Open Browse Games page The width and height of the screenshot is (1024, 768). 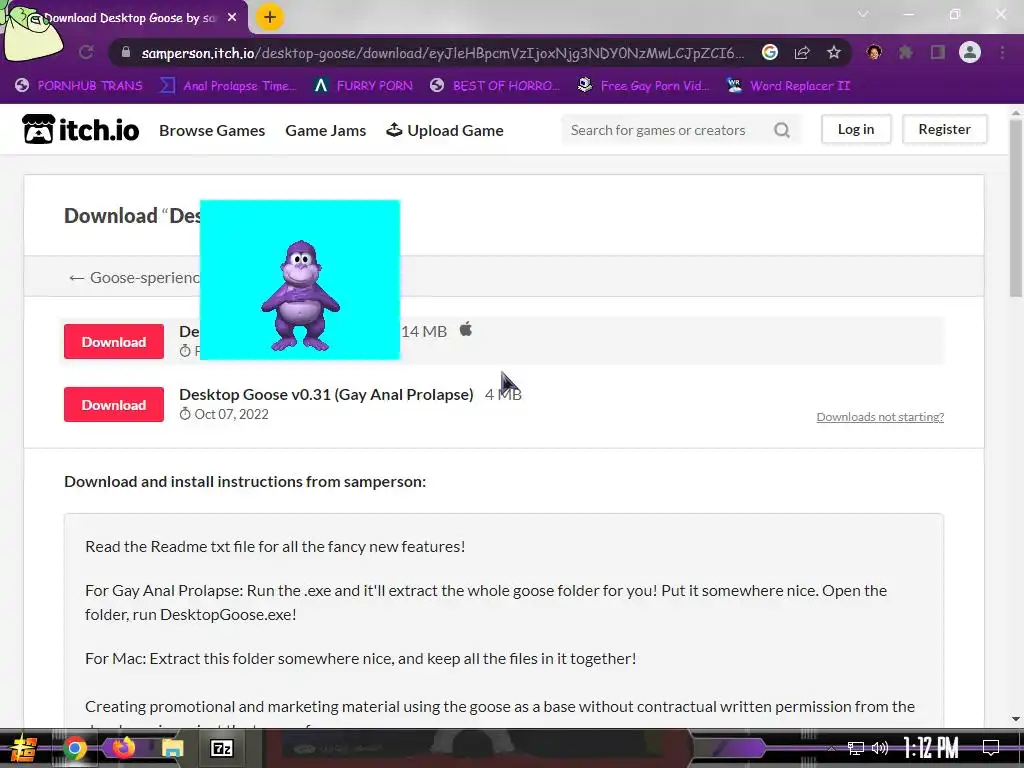pyautogui.click(x=212, y=131)
